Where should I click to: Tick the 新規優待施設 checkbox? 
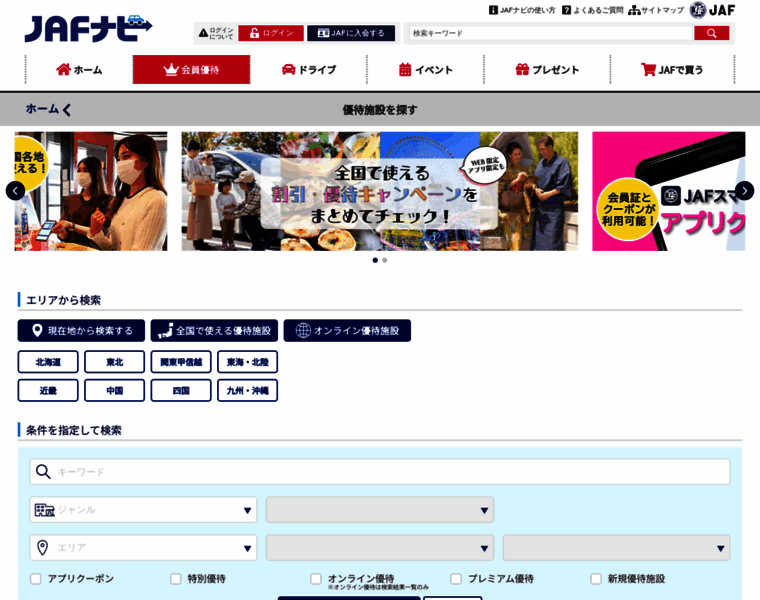coord(596,579)
